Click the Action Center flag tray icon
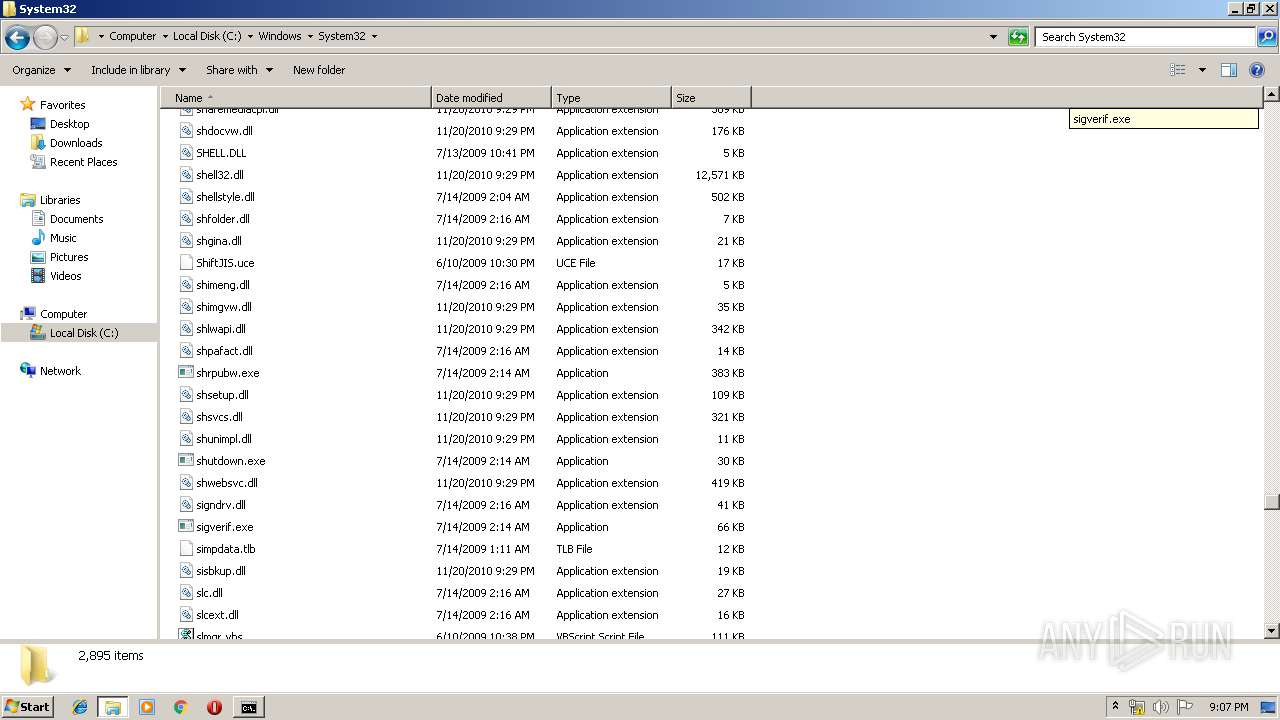The height and width of the screenshot is (720, 1280). tap(1186, 707)
